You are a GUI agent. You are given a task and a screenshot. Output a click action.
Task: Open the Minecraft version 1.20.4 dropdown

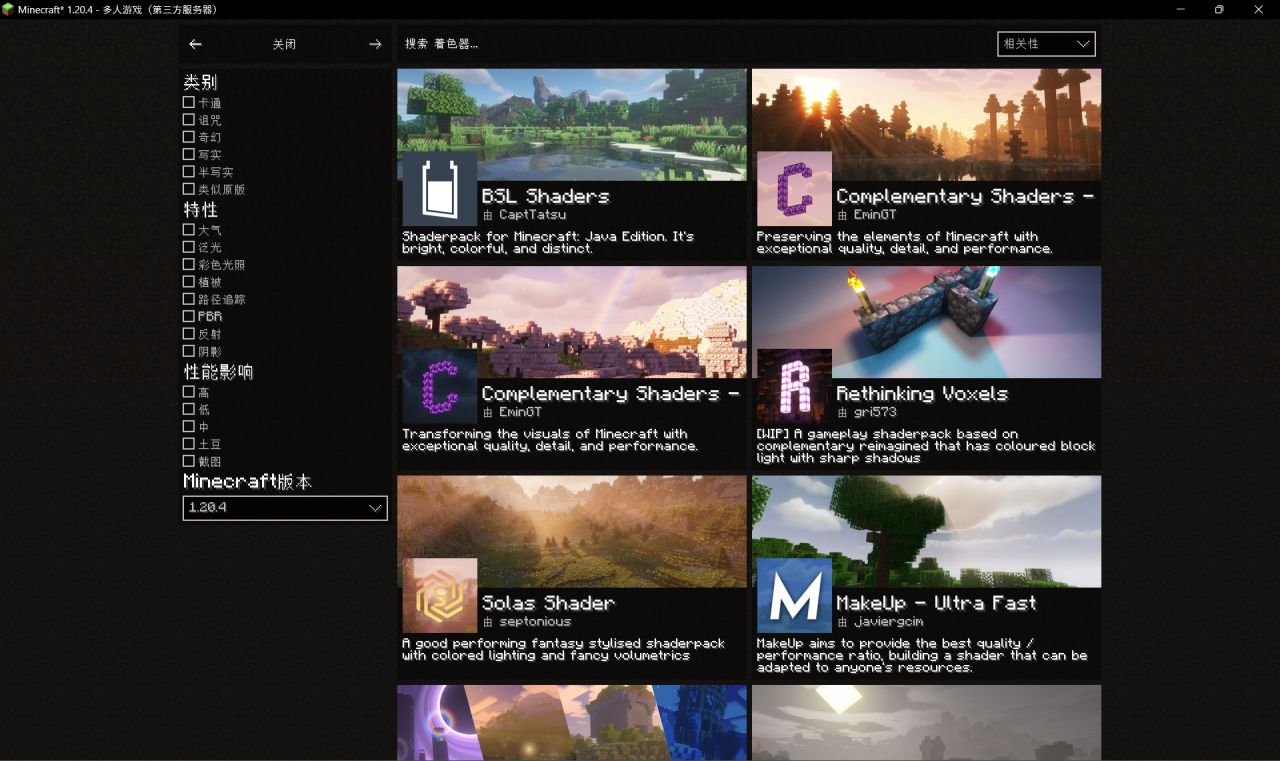[285, 508]
